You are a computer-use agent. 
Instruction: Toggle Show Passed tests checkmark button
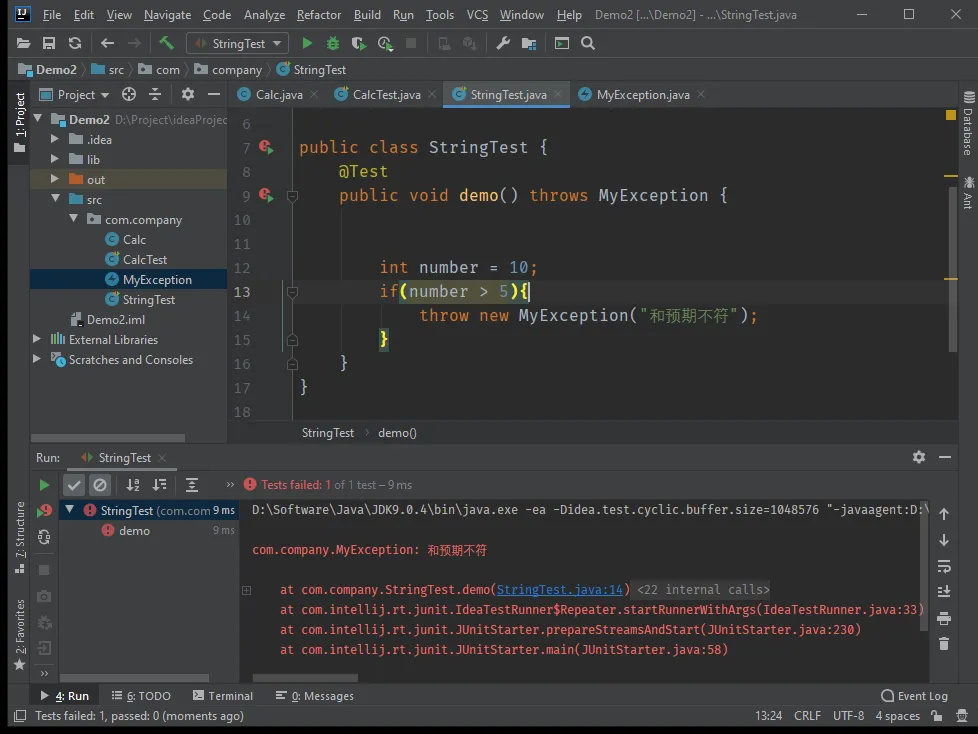74,485
